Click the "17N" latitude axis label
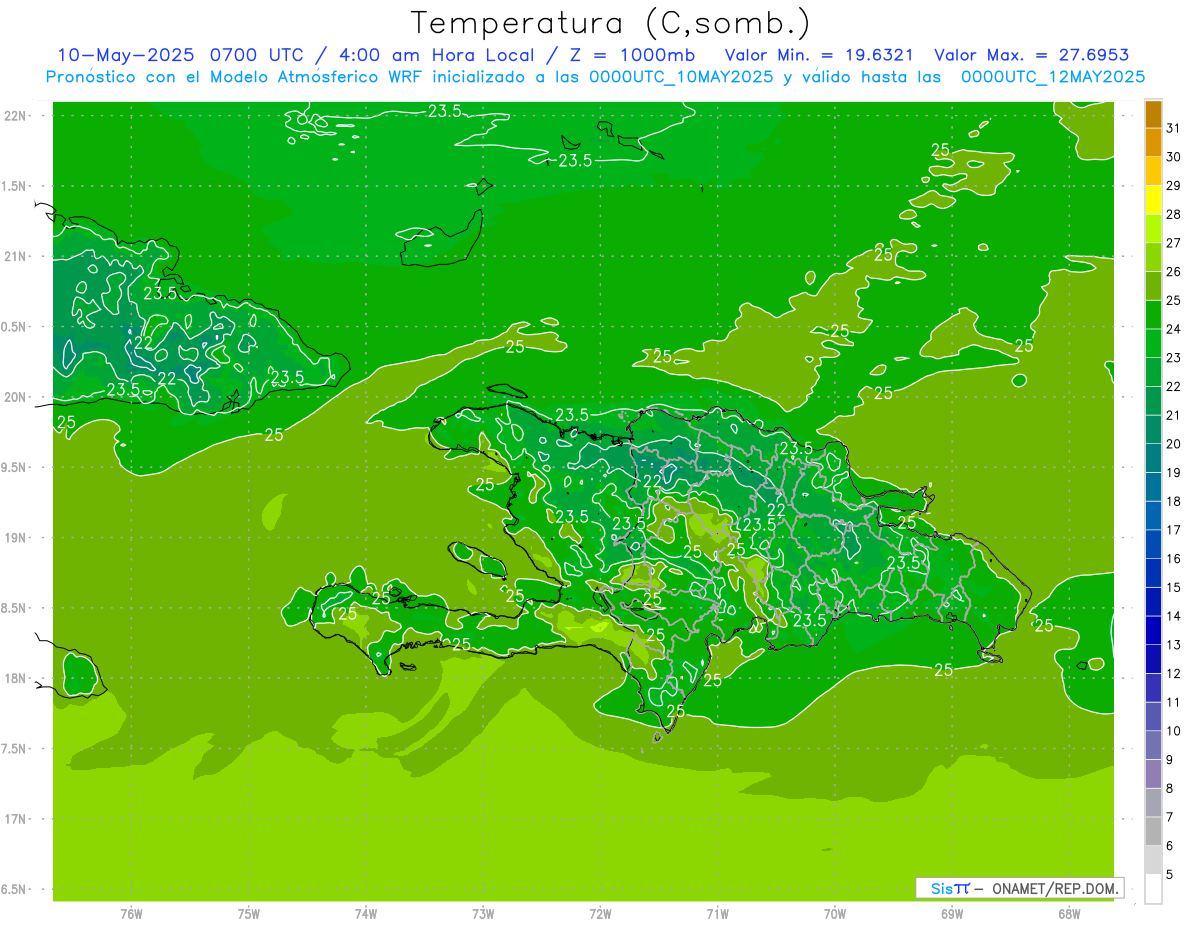 15,819
